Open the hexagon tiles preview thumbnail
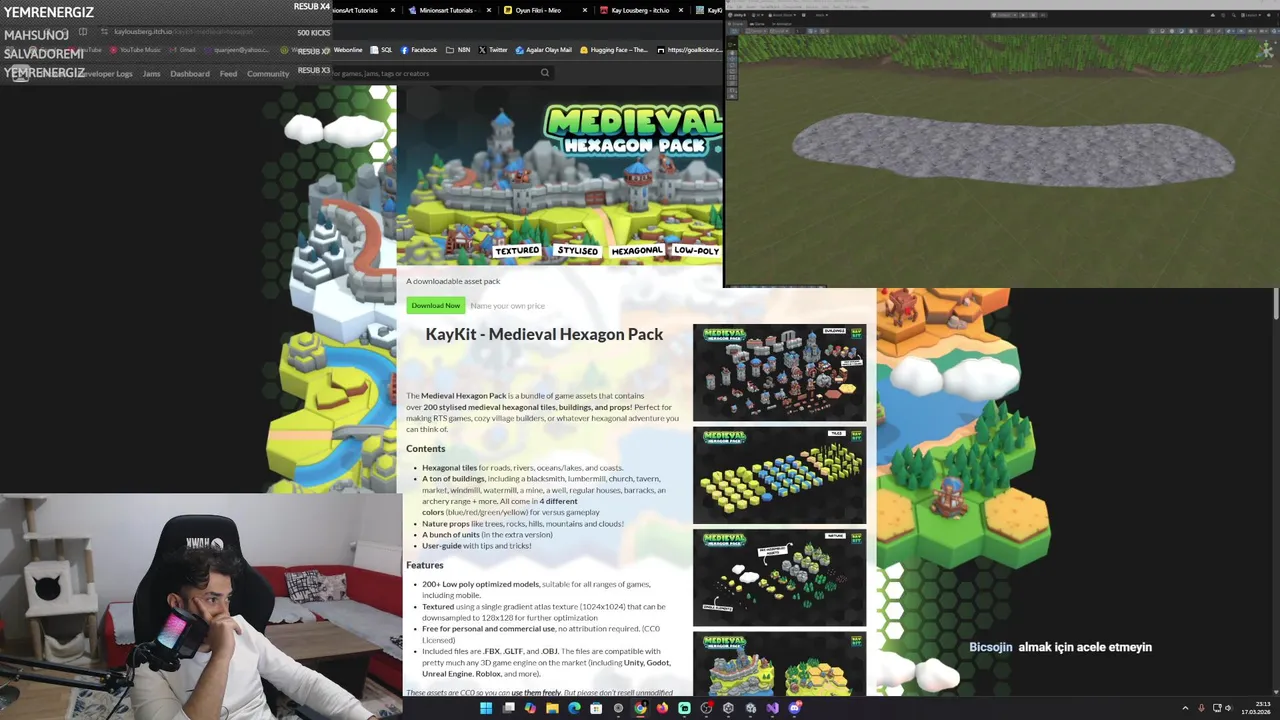Screen dimensions: 1280x720 coord(779,475)
